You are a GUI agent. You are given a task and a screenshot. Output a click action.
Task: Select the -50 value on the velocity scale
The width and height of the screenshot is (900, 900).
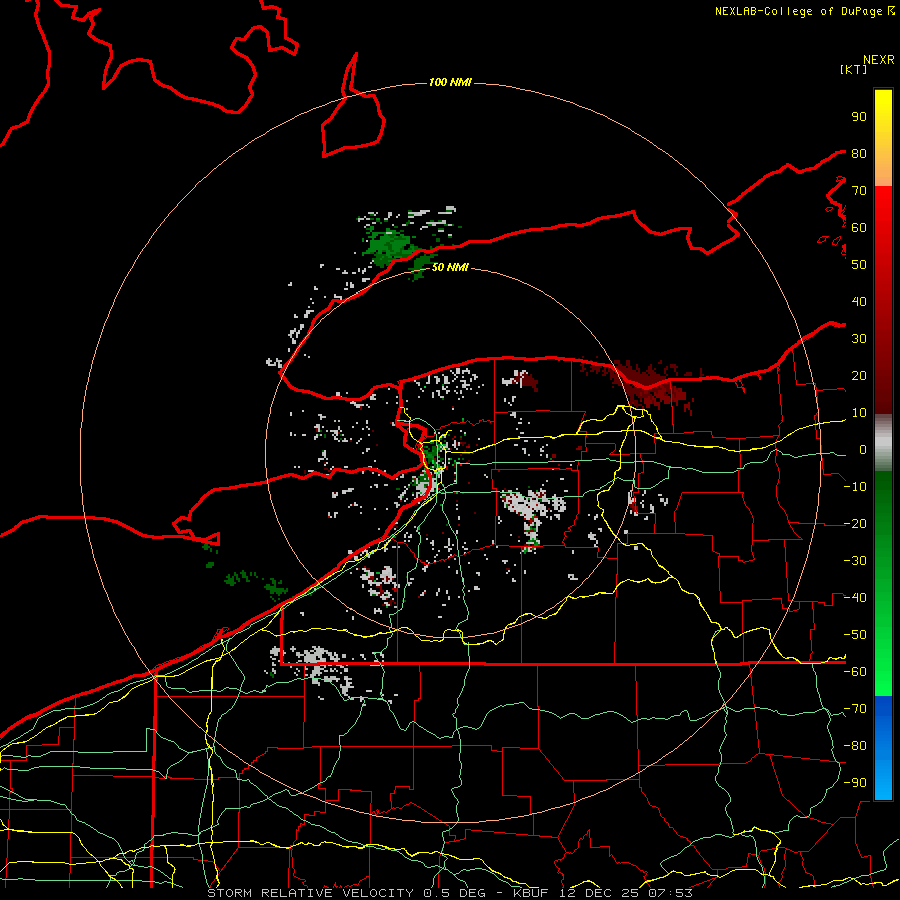[855, 635]
